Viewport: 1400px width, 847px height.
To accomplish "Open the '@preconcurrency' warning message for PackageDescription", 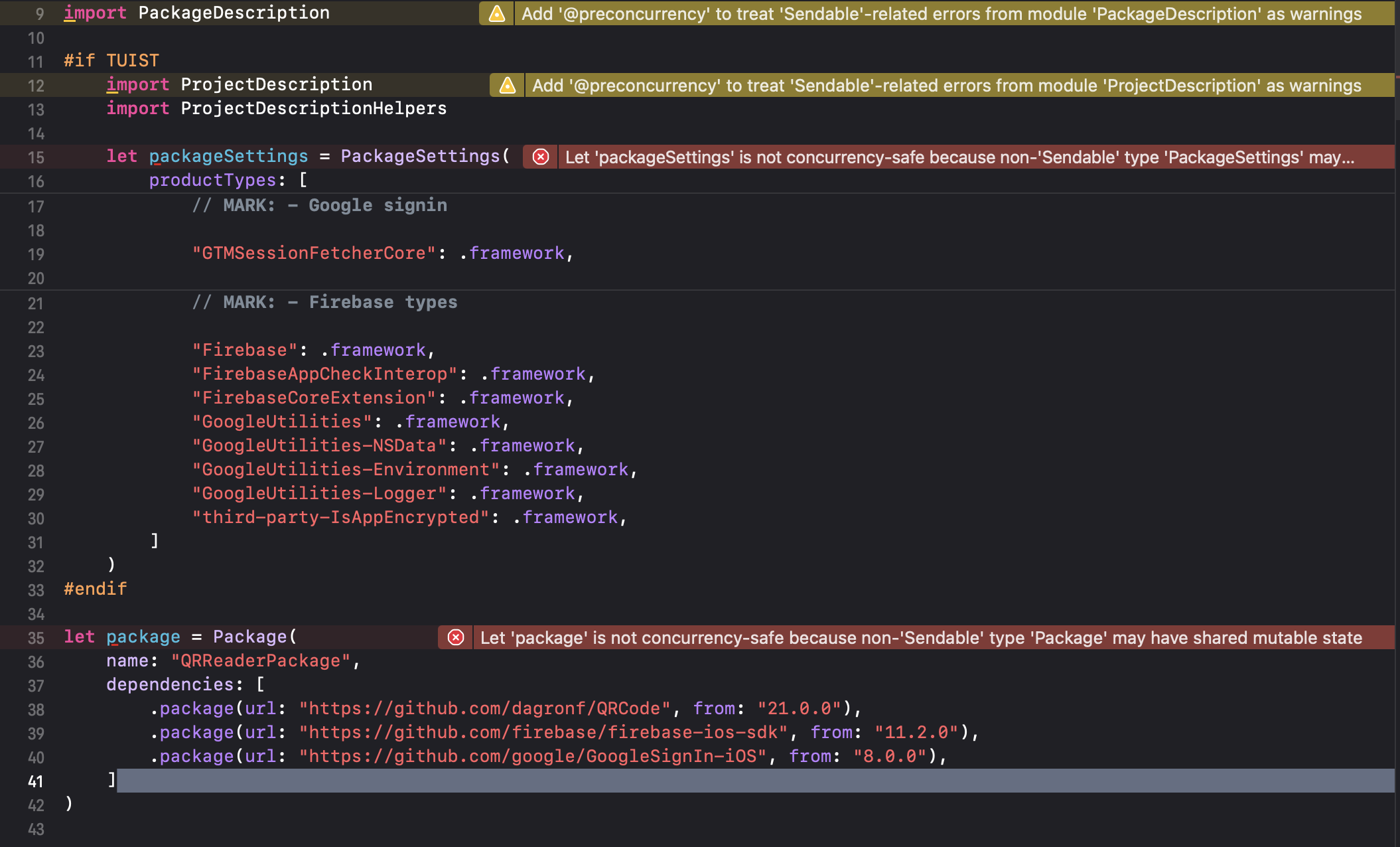I will 942,13.
